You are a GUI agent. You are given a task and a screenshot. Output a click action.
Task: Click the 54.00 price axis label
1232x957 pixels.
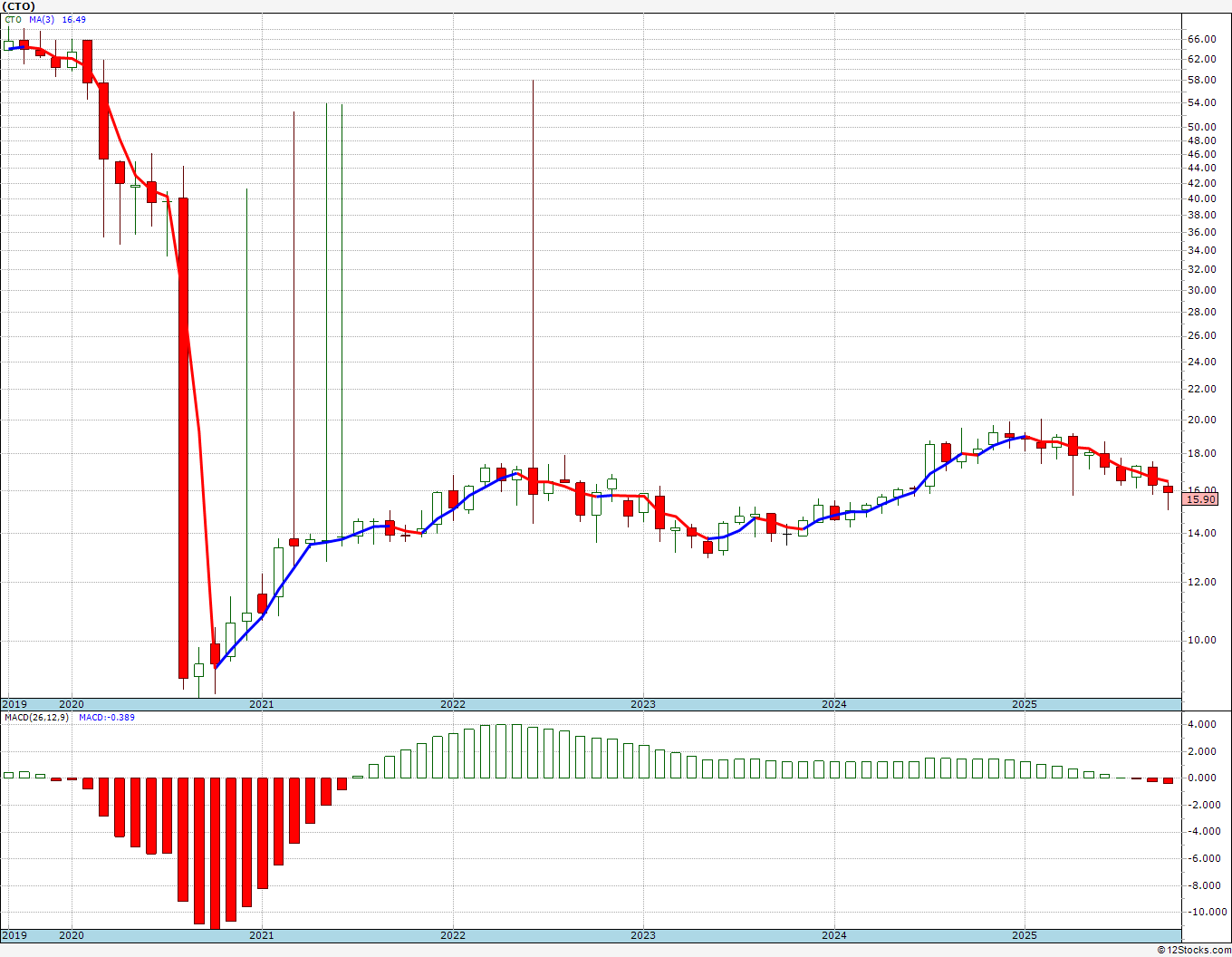[1201, 102]
